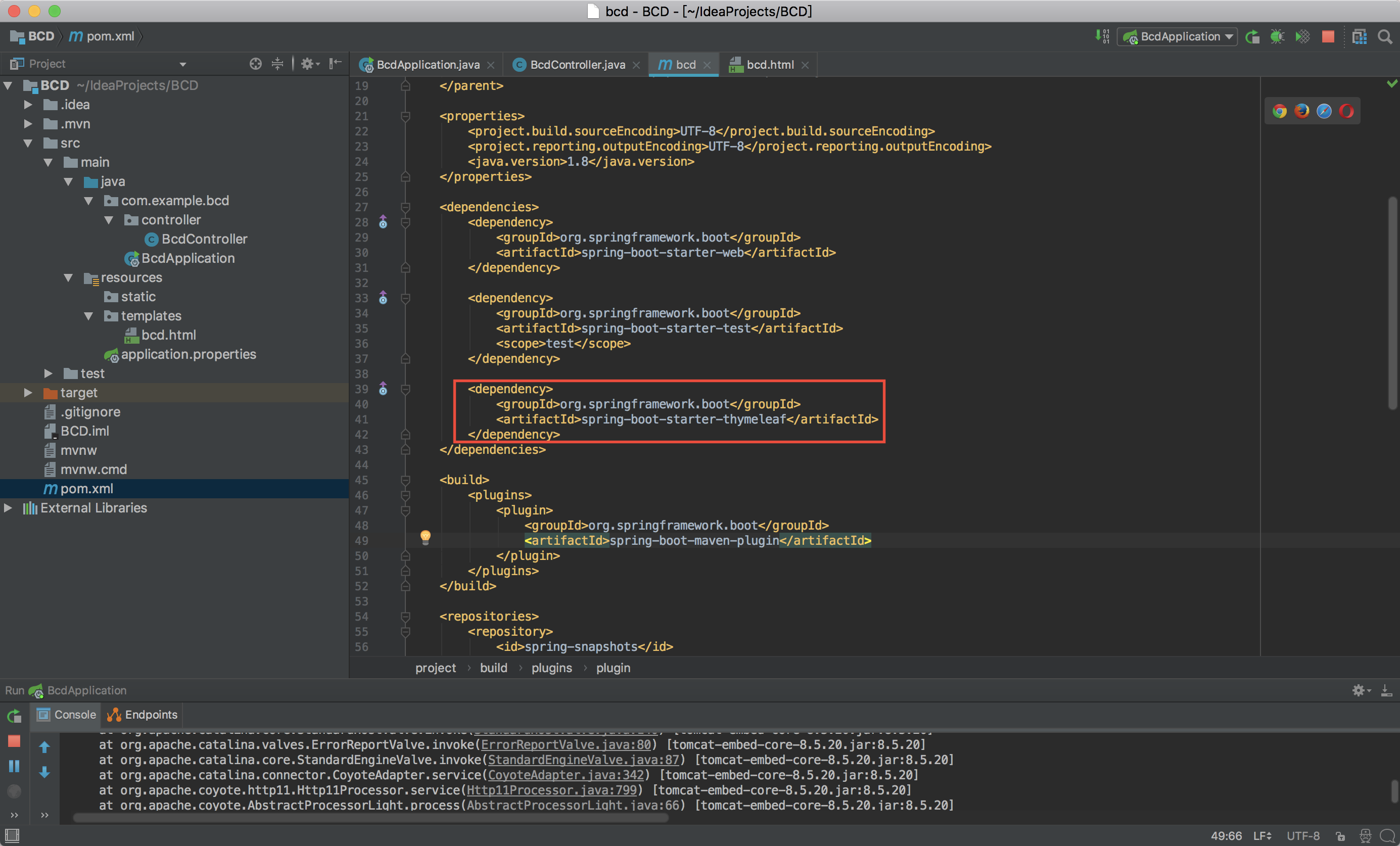
Task: Toggle tool window bars at bottom-left corner
Action: pyautogui.click(x=12, y=835)
